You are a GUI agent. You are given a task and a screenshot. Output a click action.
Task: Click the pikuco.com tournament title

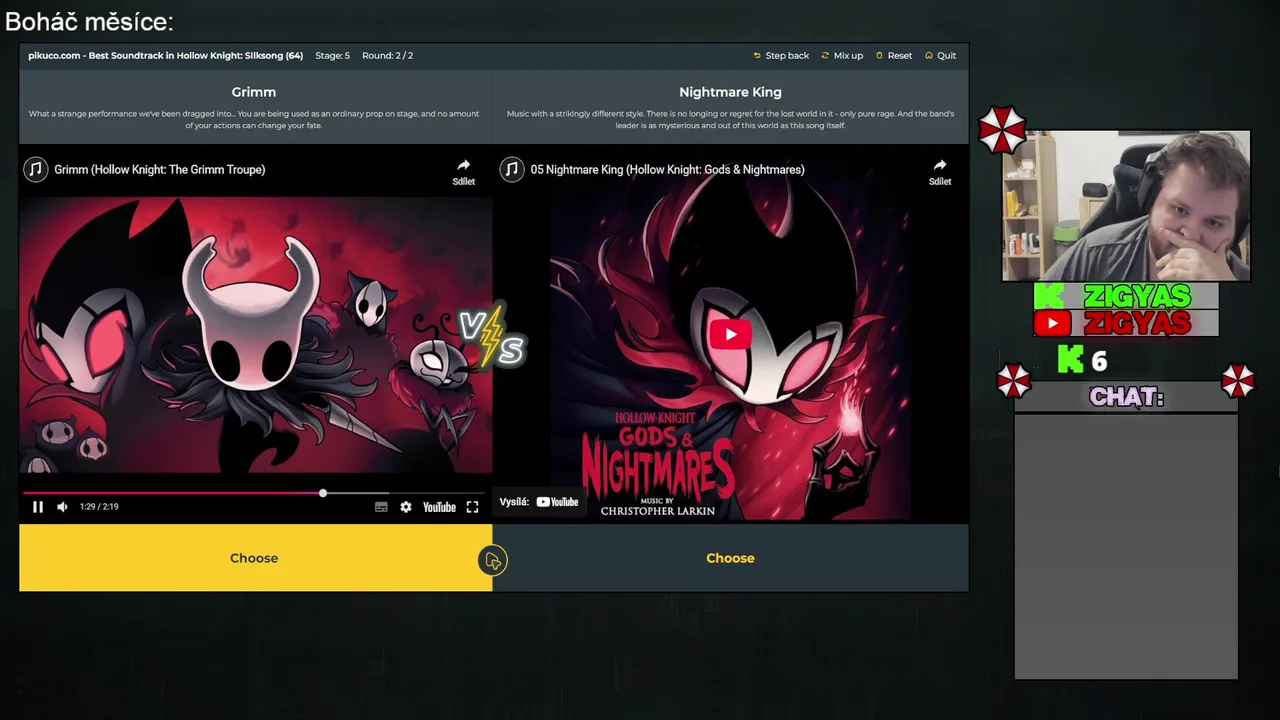pyautogui.click(x=165, y=56)
